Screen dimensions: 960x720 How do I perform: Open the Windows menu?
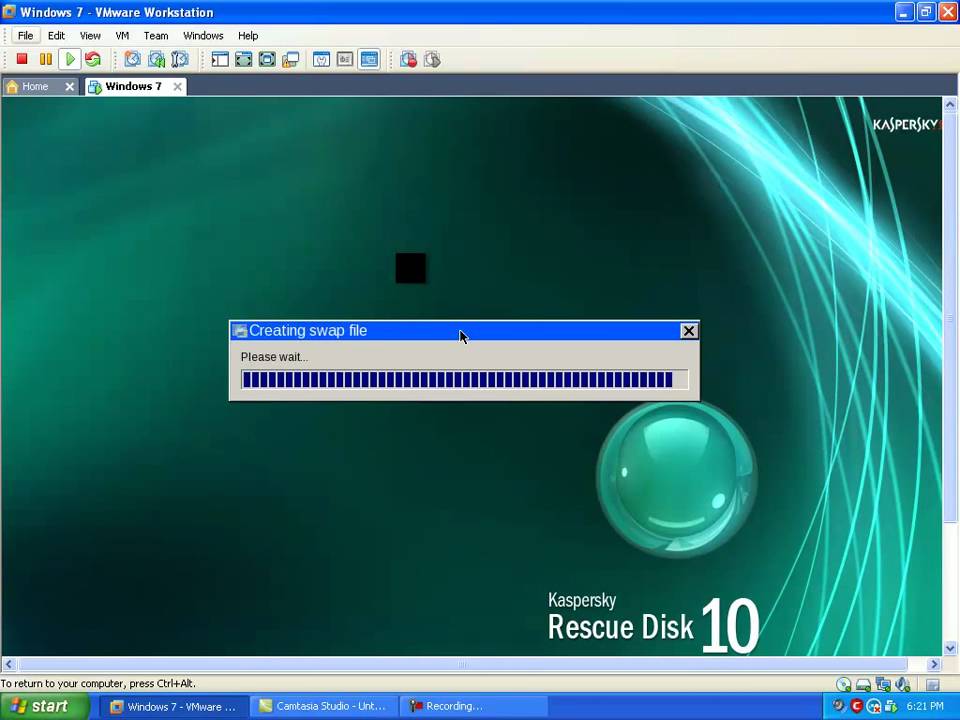pyautogui.click(x=203, y=36)
